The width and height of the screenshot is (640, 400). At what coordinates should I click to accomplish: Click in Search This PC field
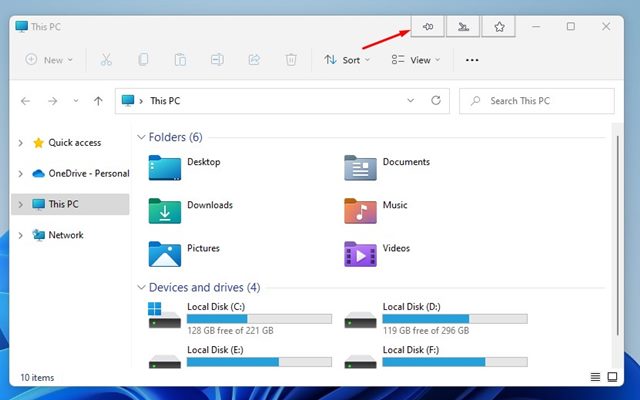(536, 101)
